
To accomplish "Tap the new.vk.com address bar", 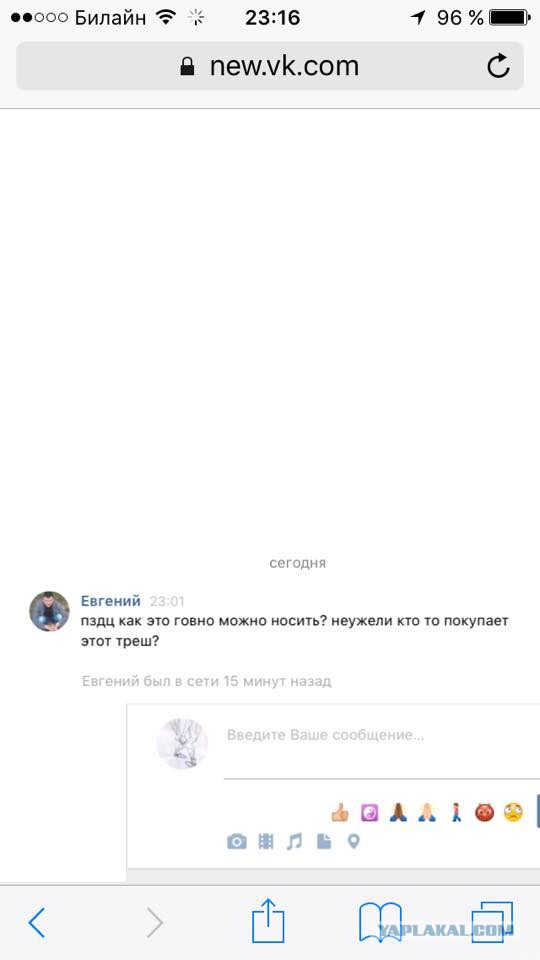I will click(269, 66).
